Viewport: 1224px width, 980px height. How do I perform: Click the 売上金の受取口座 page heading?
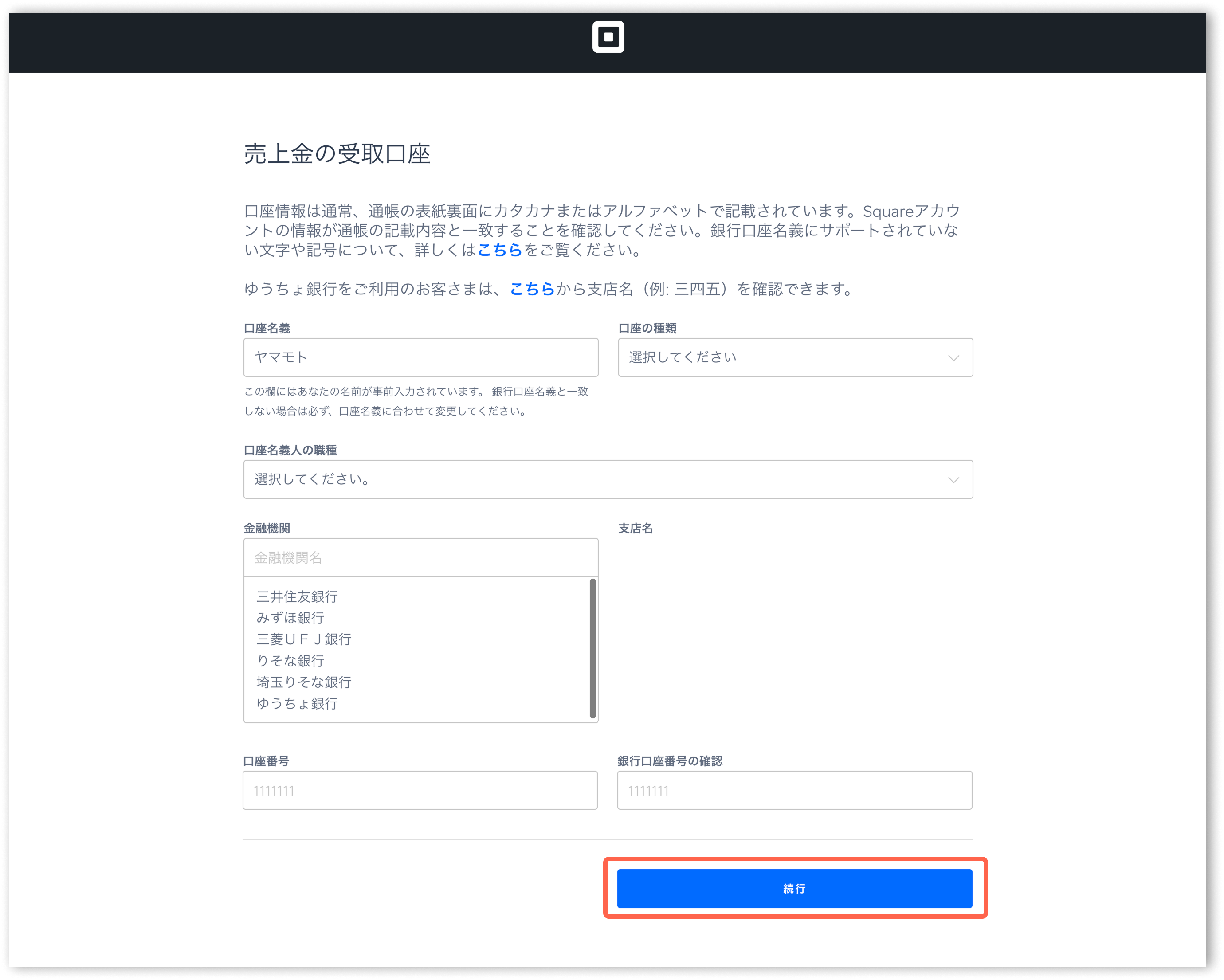click(x=337, y=154)
